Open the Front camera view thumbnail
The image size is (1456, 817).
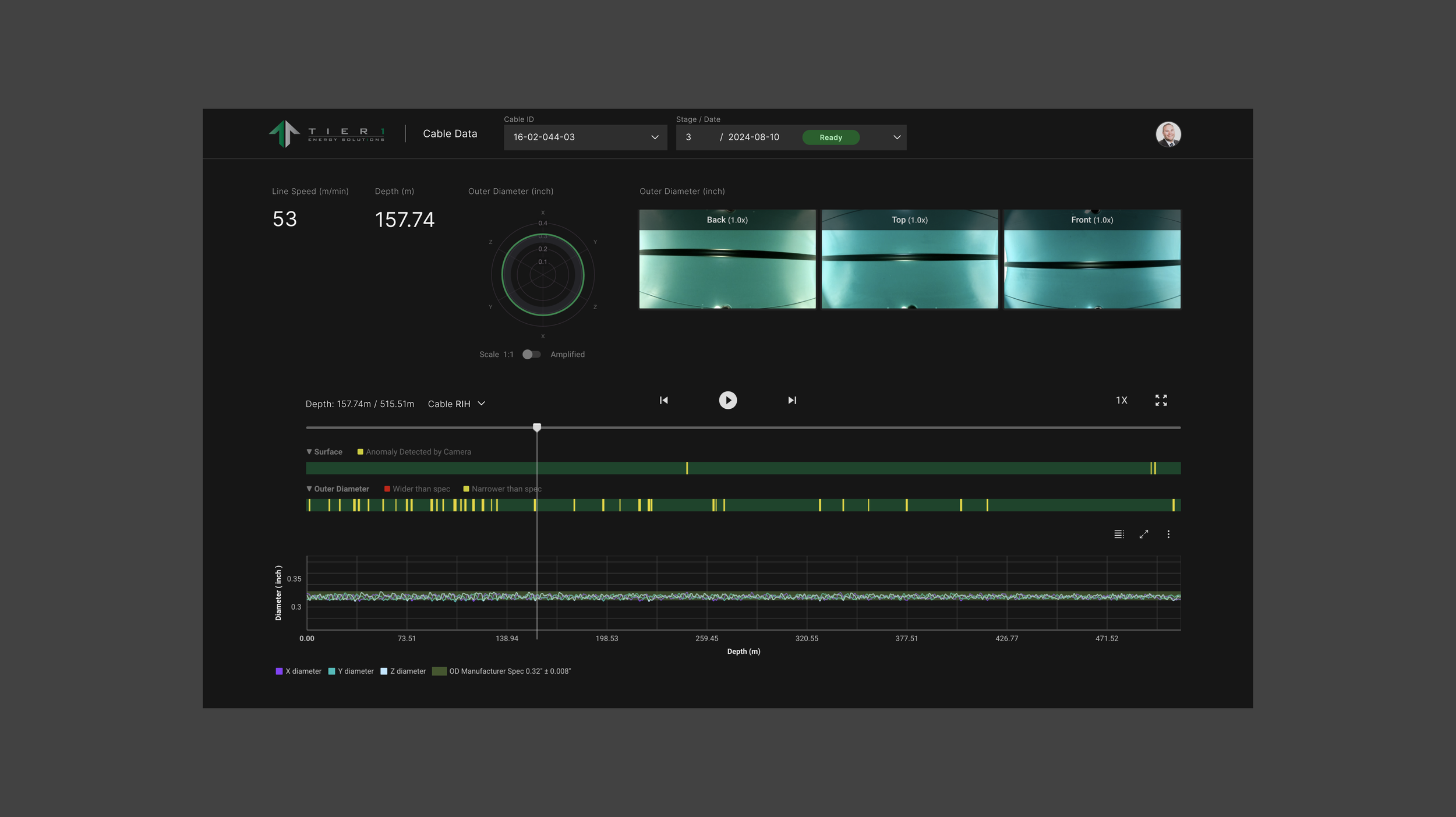tap(1091, 259)
